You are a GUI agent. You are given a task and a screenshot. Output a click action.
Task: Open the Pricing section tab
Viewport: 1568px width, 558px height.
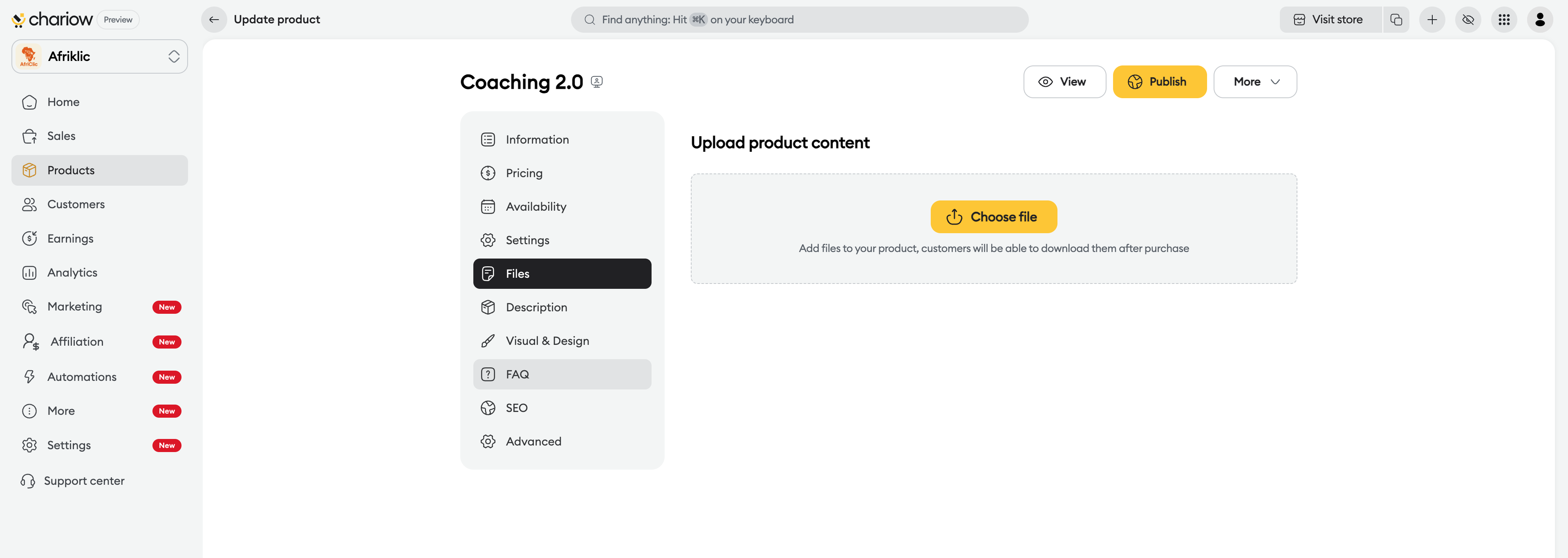[524, 173]
